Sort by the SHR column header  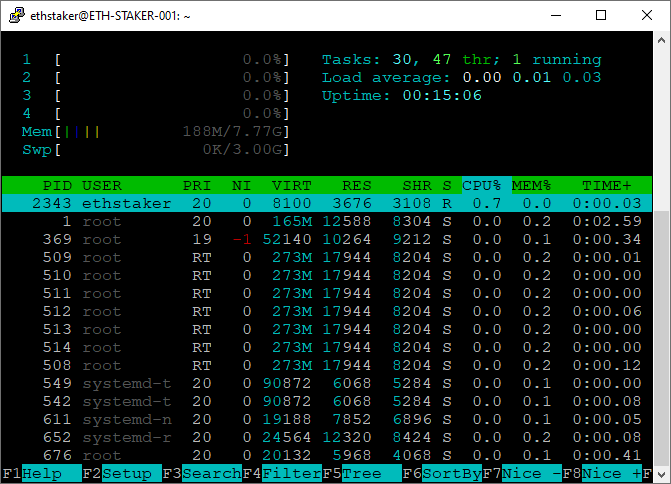click(x=417, y=186)
